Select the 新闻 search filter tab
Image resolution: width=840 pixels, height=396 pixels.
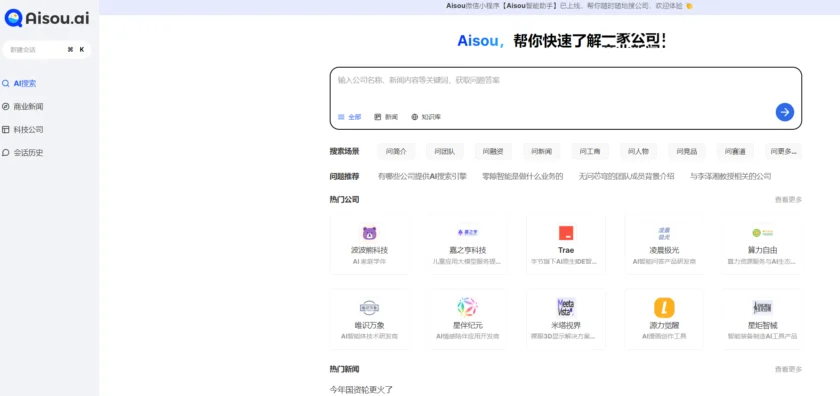pyautogui.click(x=386, y=117)
